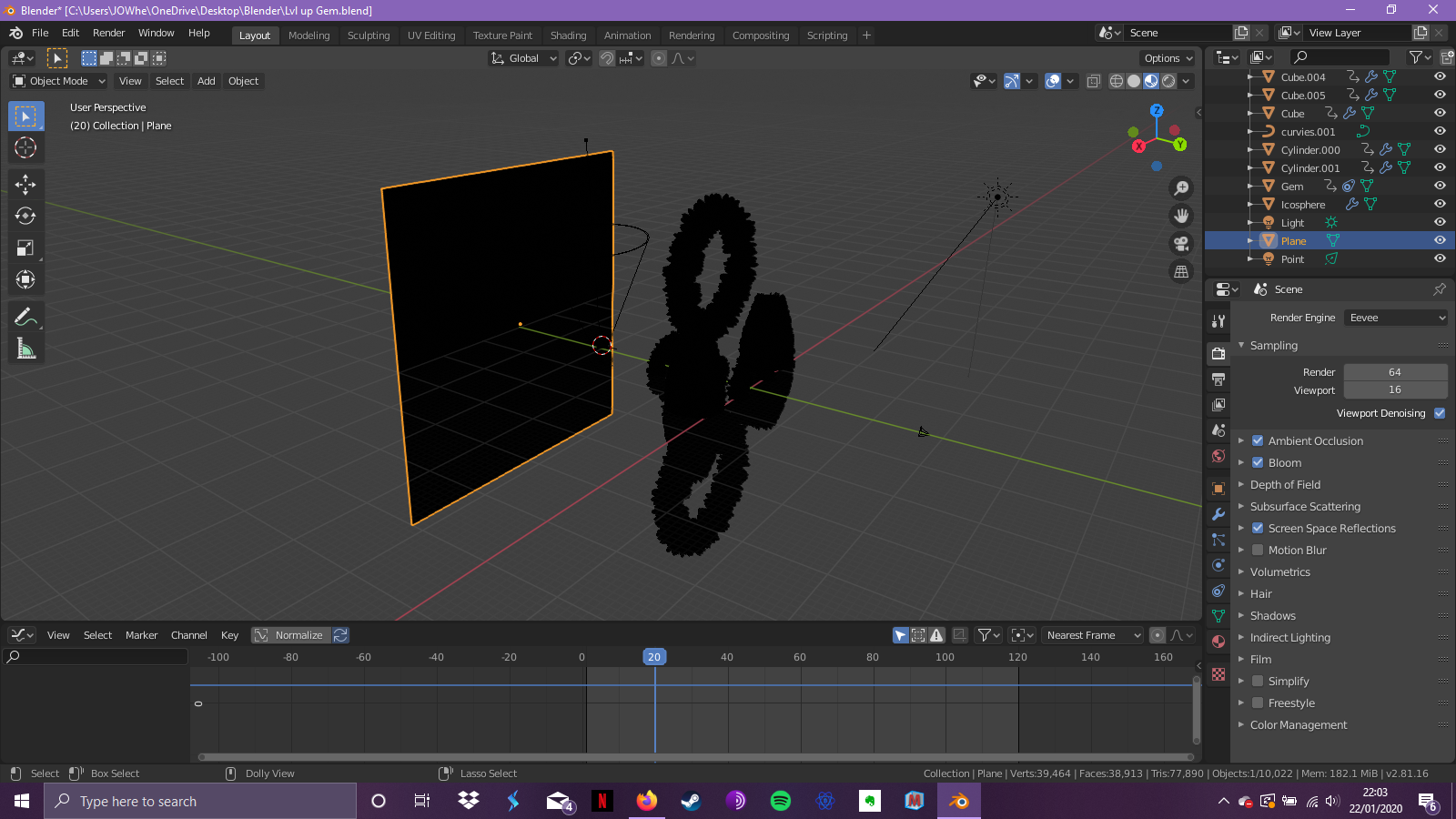Open the Render menu
The width and height of the screenshot is (1456, 819).
[x=109, y=33]
